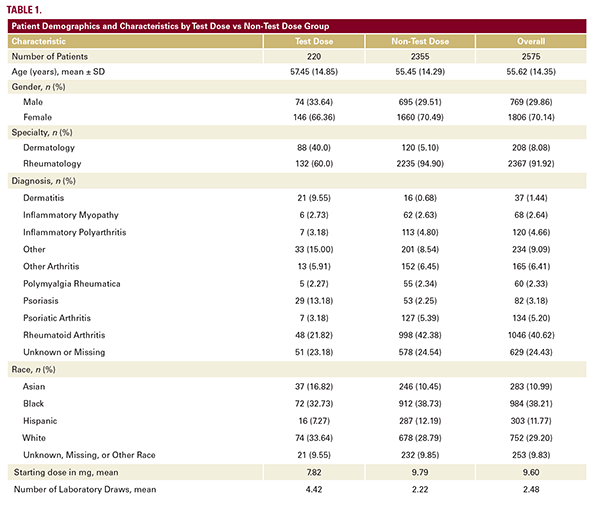Click the 'Number of Laboratory Draws, mean' label
The height and width of the screenshot is (520, 600).
point(86,488)
